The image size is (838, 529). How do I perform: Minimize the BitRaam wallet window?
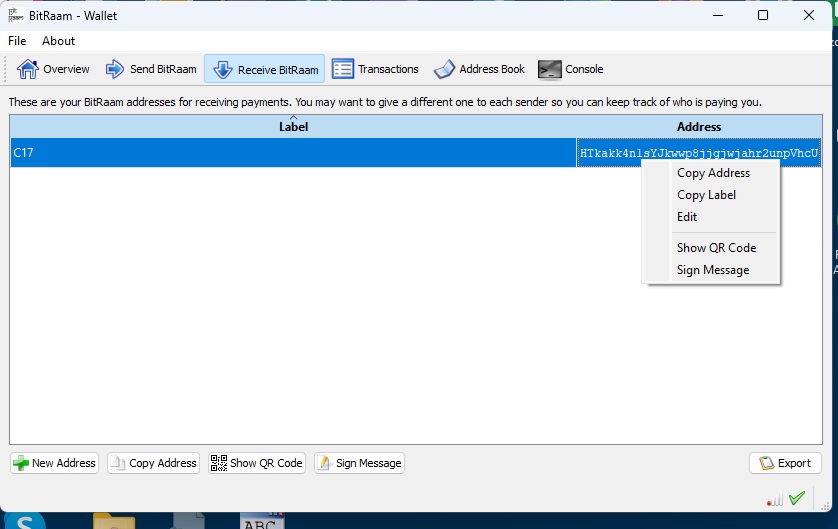(718, 15)
